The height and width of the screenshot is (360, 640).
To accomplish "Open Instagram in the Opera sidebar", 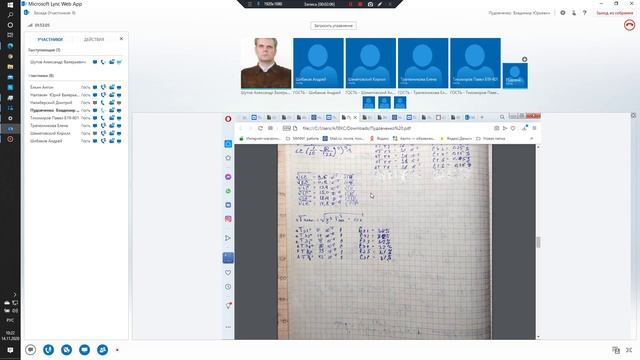I will pos(228,219).
